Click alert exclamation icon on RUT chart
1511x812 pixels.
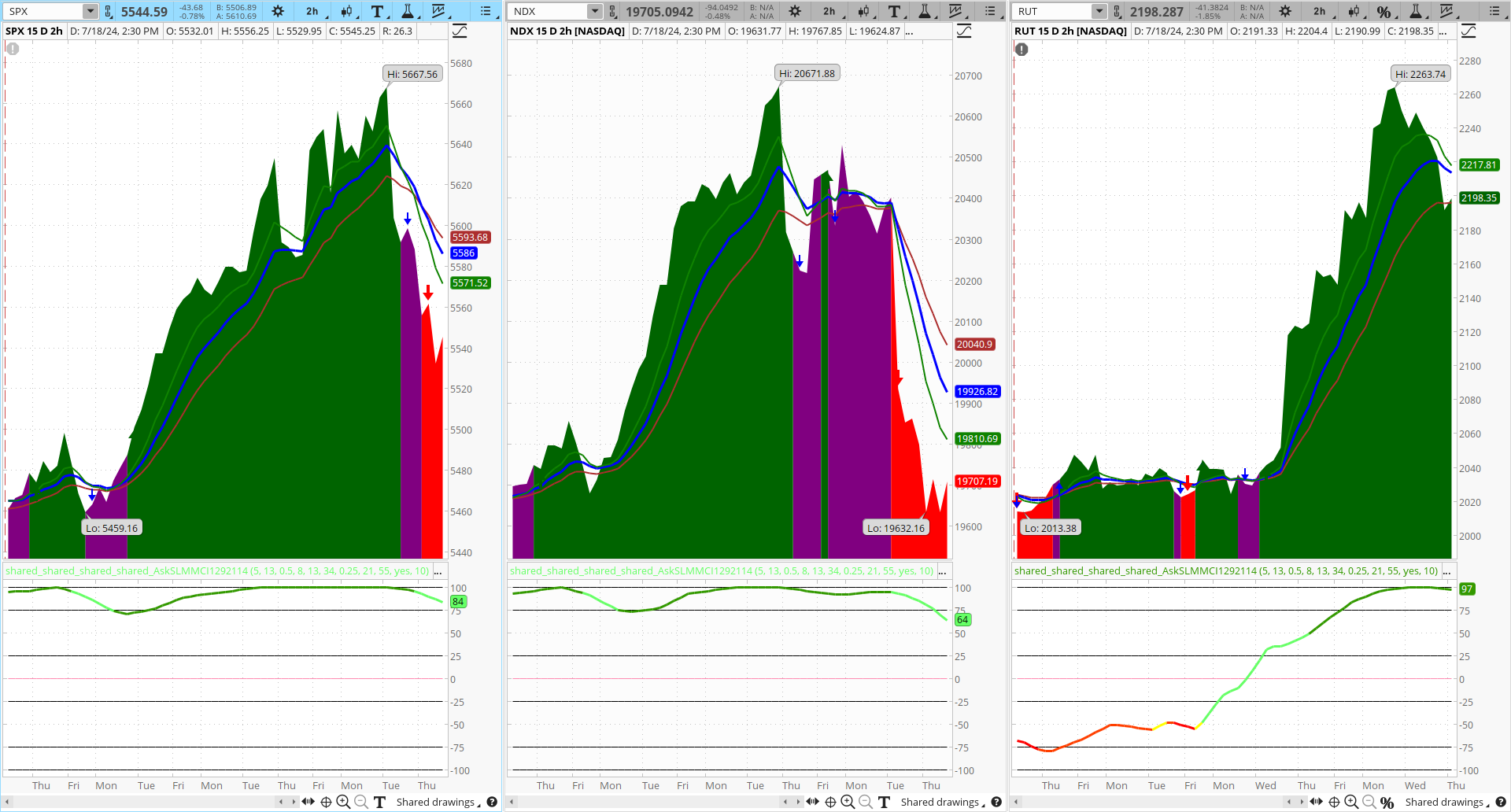tap(1021, 49)
